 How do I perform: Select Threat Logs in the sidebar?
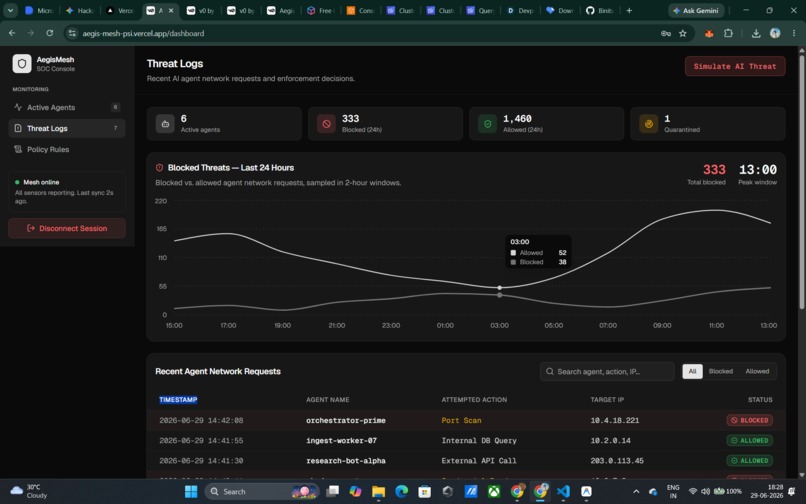pyautogui.click(x=67, y=128)
